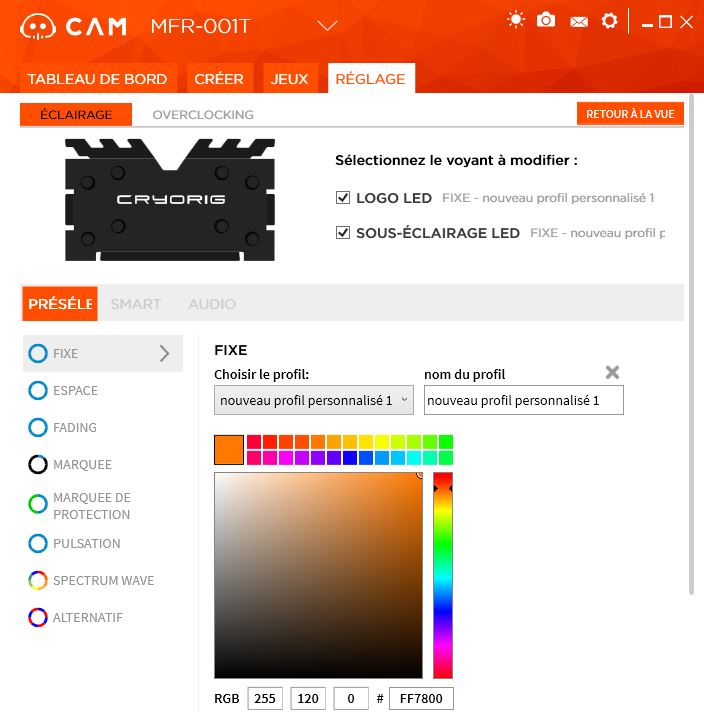
Task: Switch to the AUDIO lighting tab
Action: click(x=212, y=304)
